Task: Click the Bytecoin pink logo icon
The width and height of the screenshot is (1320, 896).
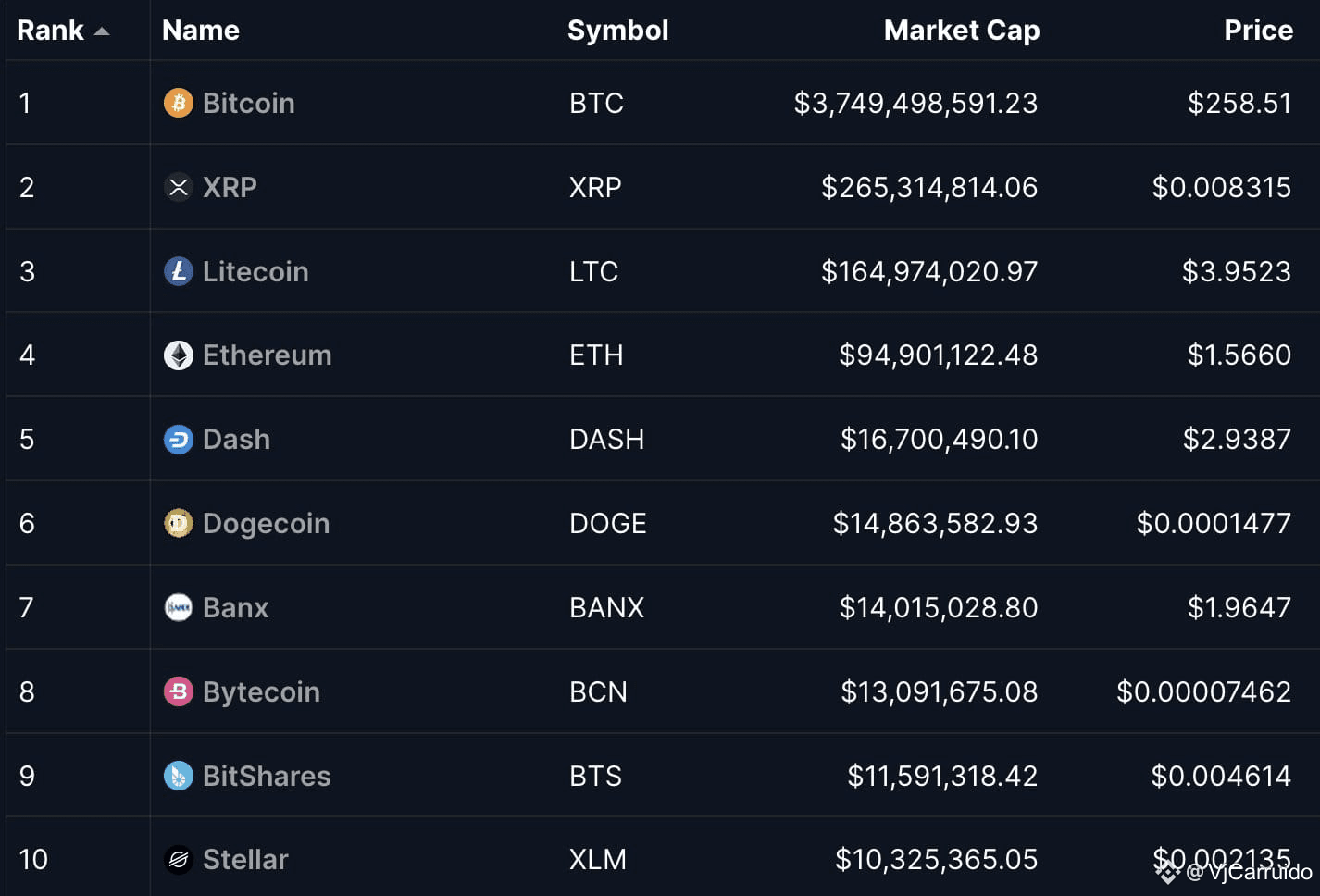Action: [x=179, y=691]
